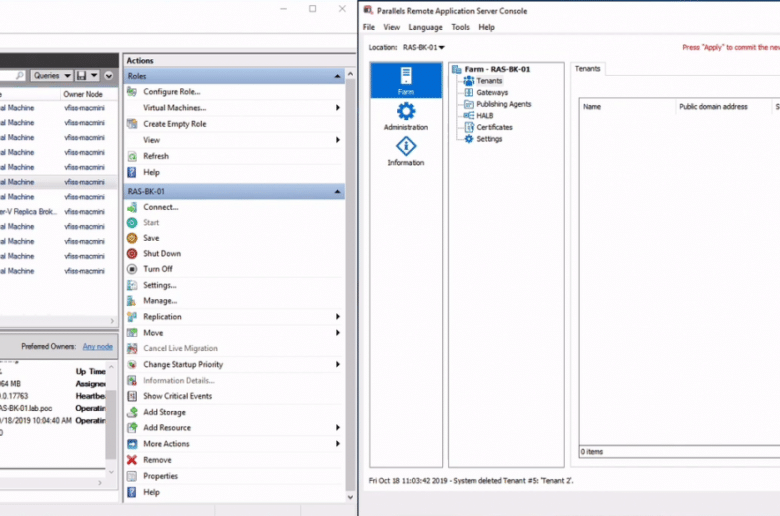780x516 pixels.
Task: Select the Farm category in Parallels console
Action: pos(406,81)
